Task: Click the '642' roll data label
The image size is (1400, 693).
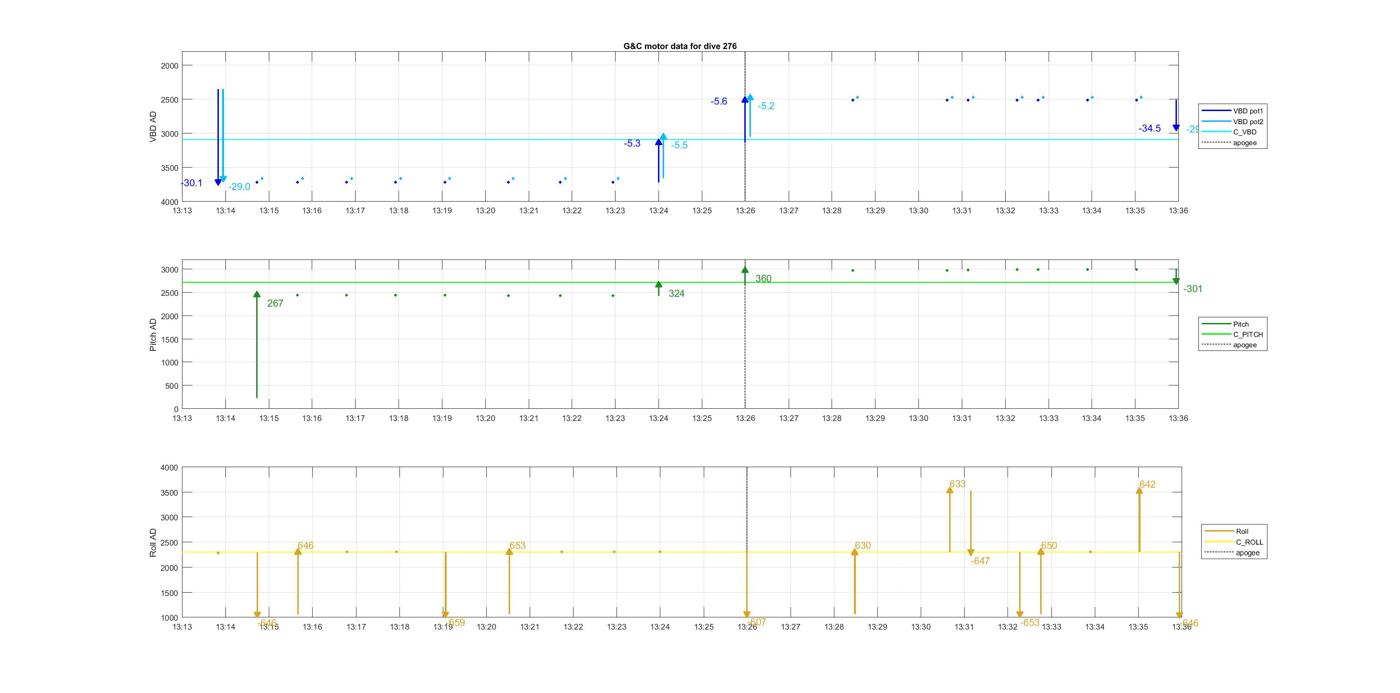Action: tap(1147, 485)
